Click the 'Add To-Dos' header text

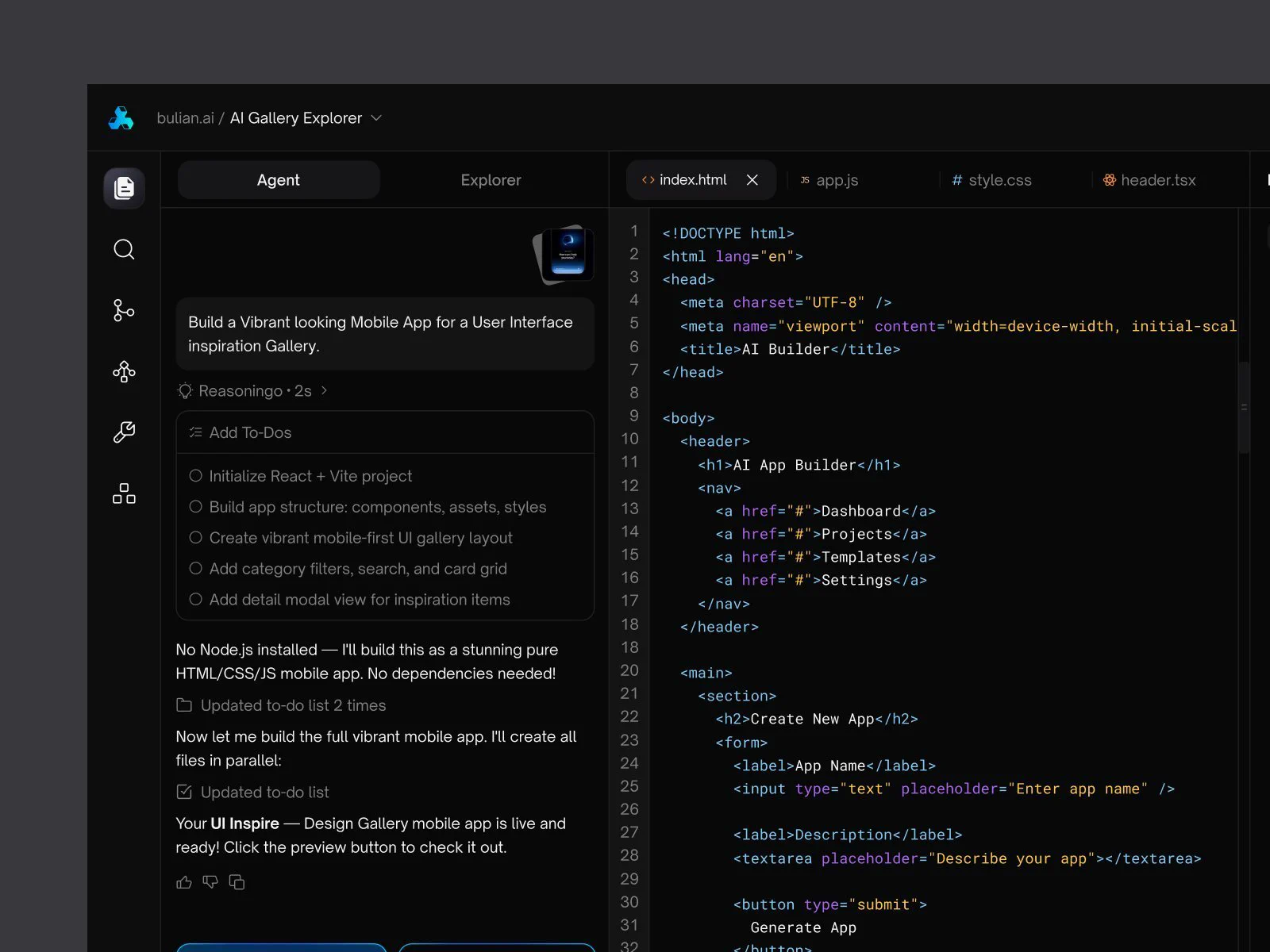[x=250, y=432]
